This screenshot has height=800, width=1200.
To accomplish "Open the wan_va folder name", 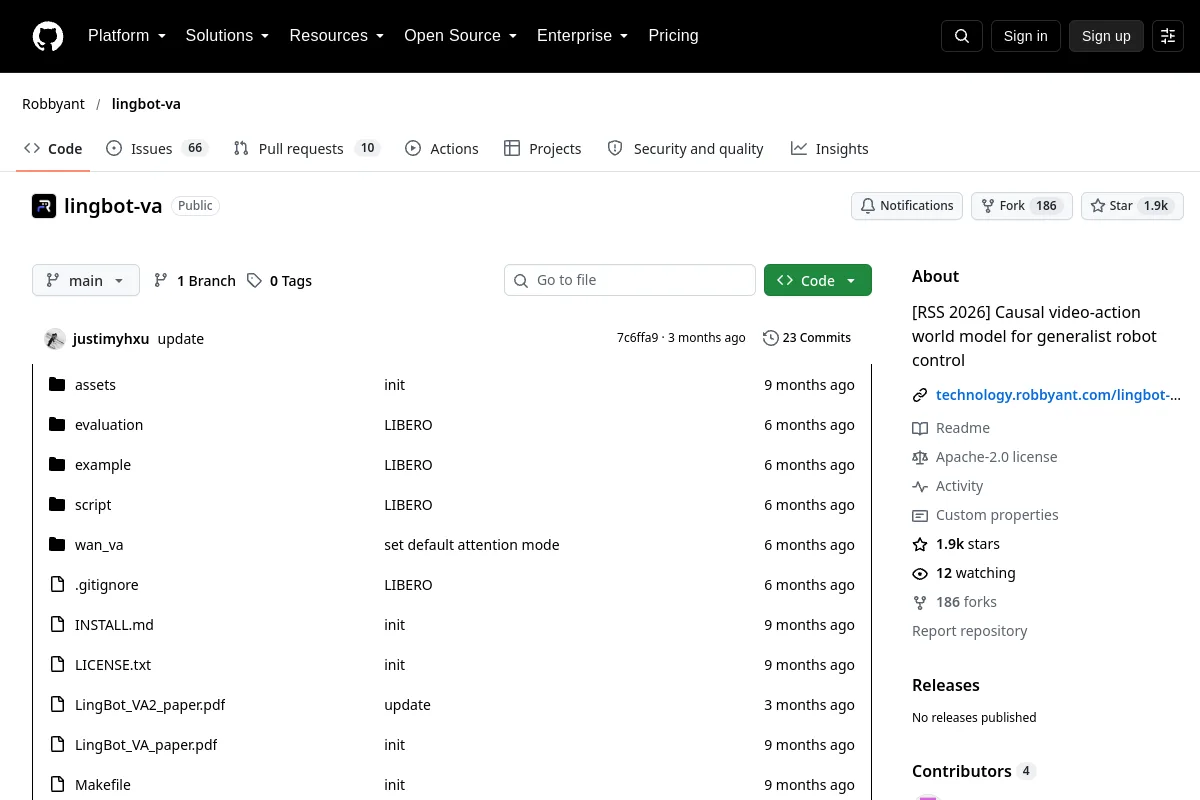I will [x=99, y=545].
